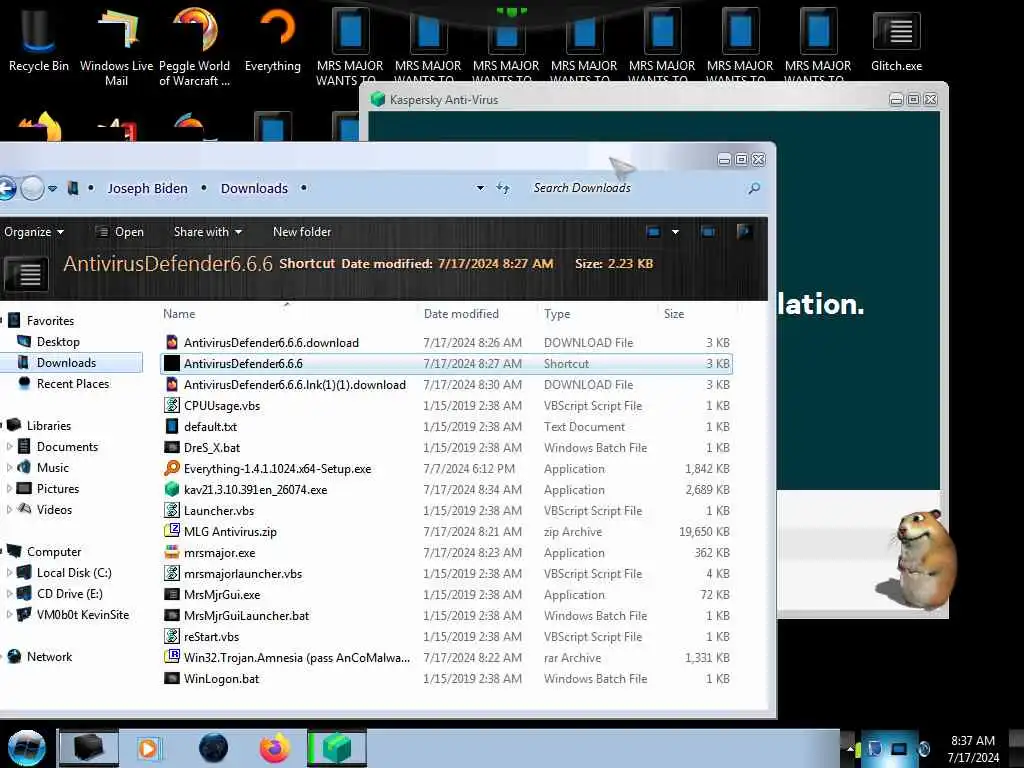Launch Peggle World of Warcraft desktop icon
The image size is (1024, 768).
point(194,46)
